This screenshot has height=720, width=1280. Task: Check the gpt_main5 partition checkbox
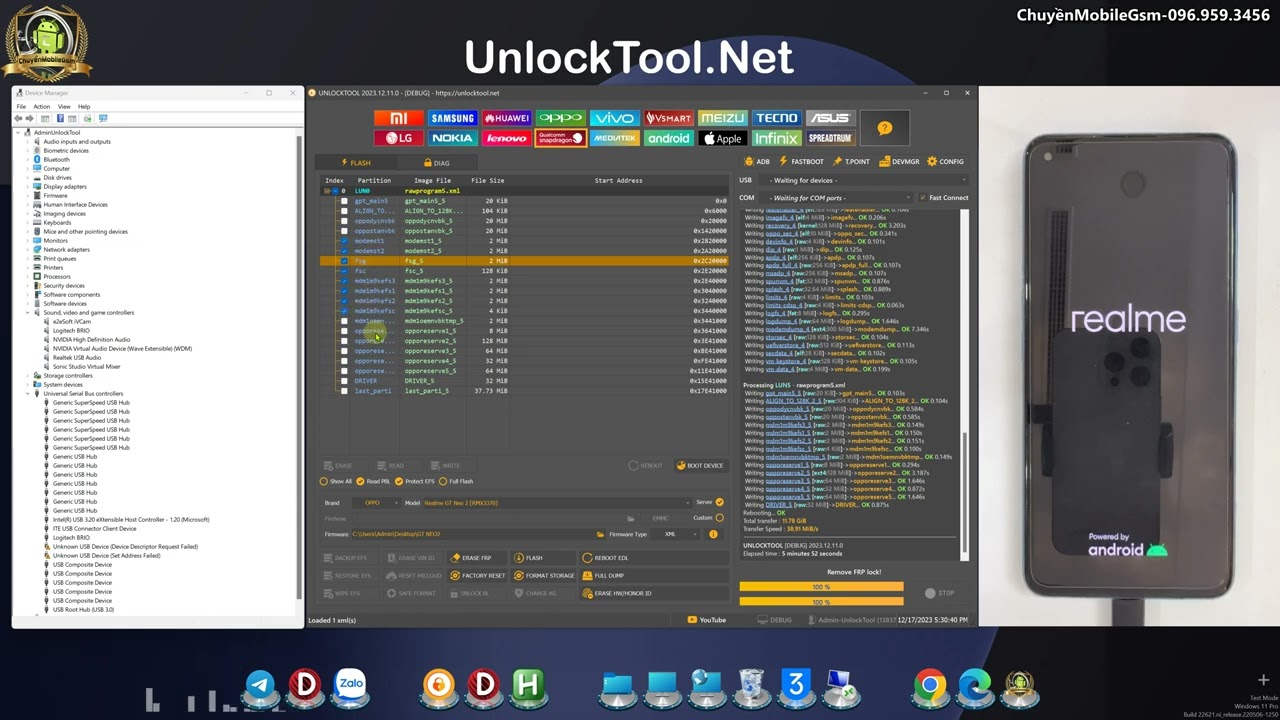(x=345, y=201)
